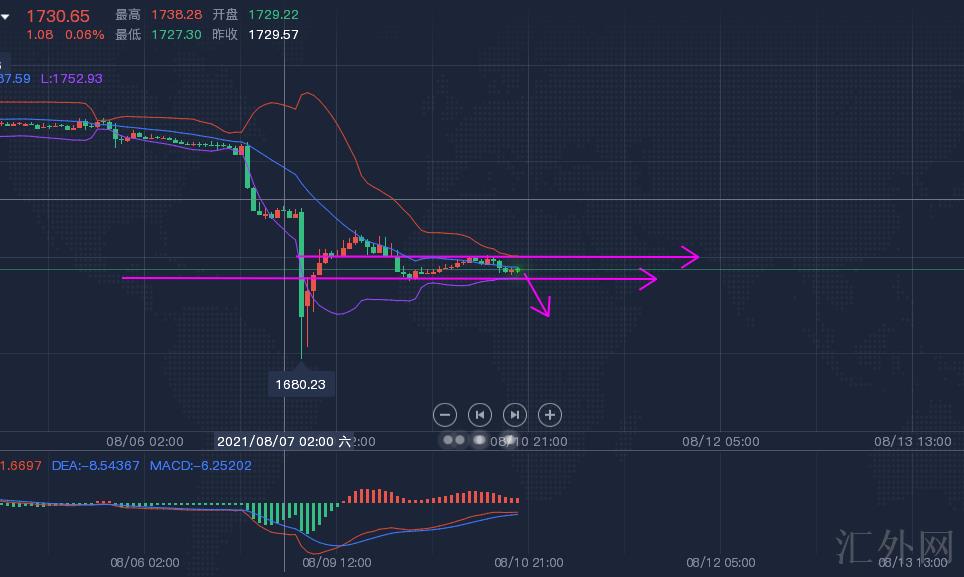
Task: Click the MACD indicator value label
Action: 200,466
